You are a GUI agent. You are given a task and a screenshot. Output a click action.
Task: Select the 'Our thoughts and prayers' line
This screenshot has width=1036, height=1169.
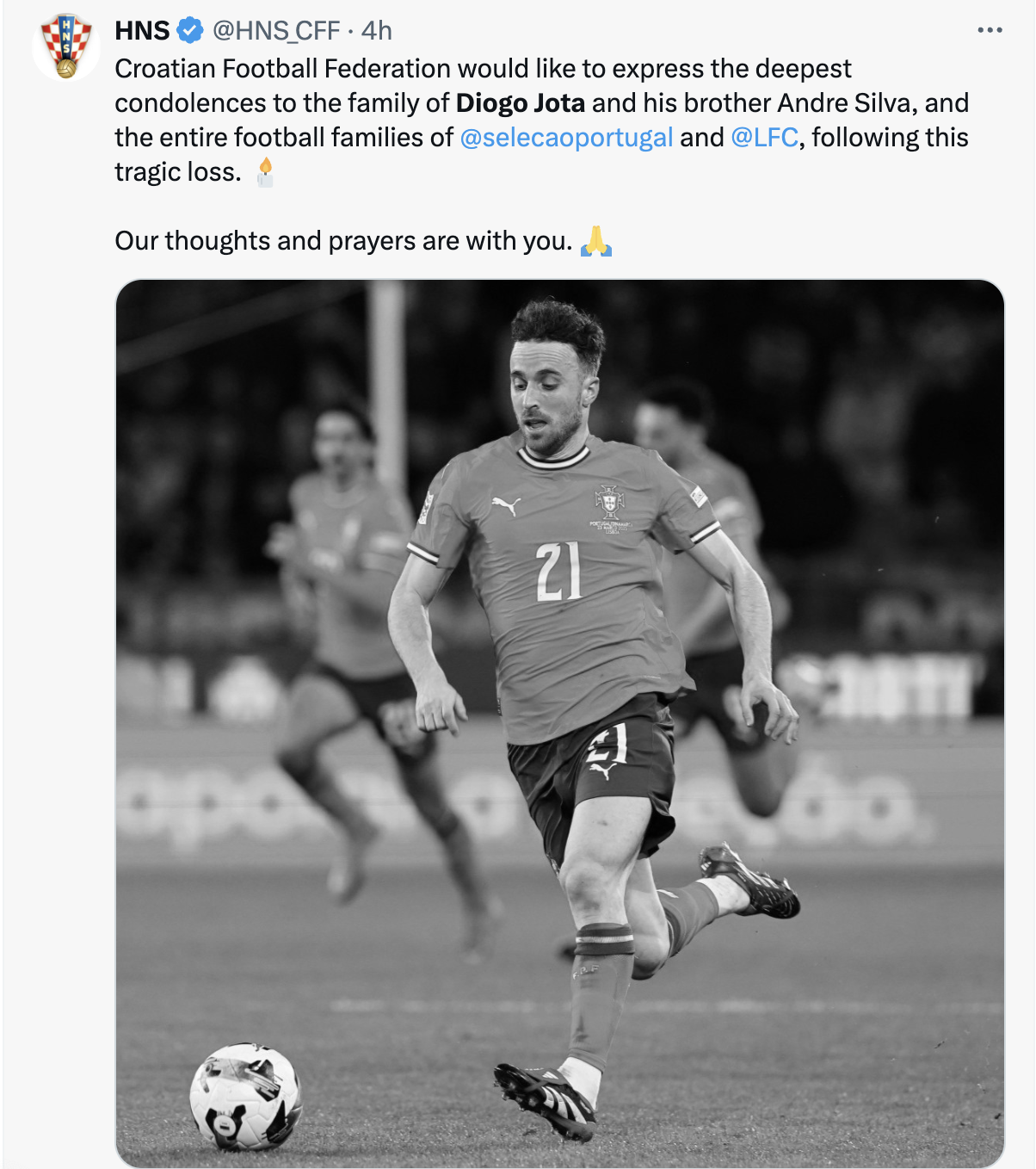pyautogui.click(x=343, y=241)
